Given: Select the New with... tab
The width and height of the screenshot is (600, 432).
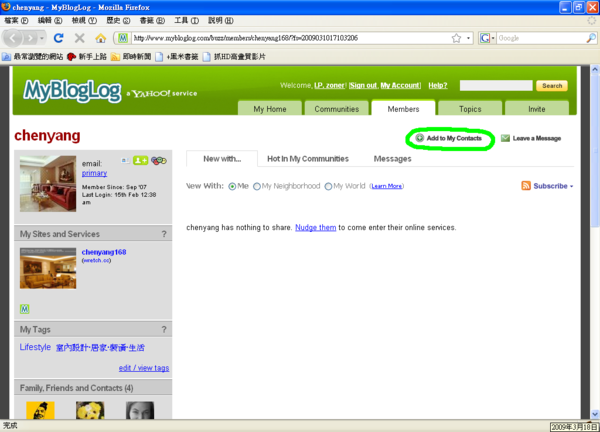Looking at the screenshot, I should [222, 158].
